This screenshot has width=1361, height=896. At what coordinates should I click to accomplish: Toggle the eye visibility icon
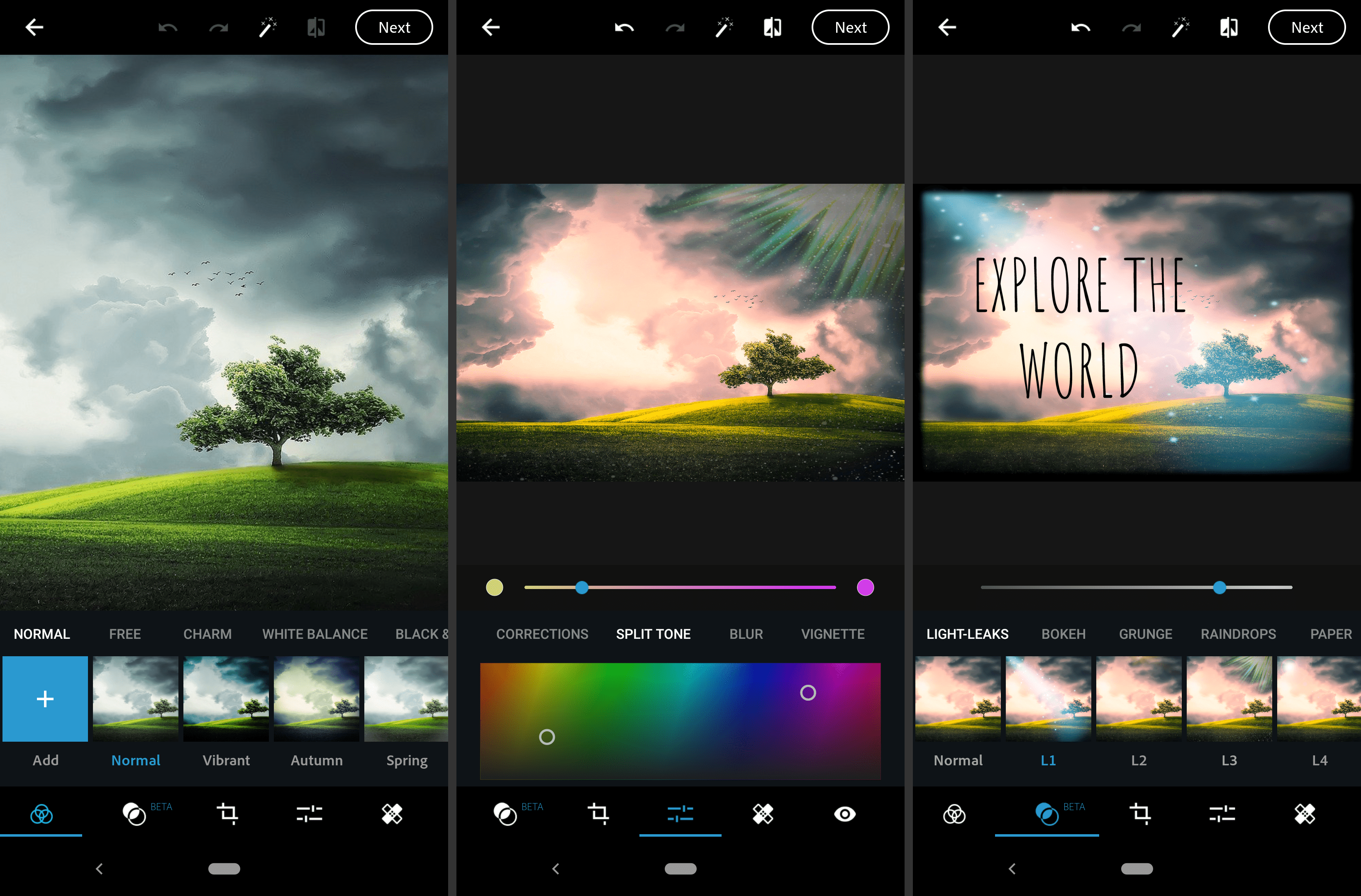tap(845, 813)
